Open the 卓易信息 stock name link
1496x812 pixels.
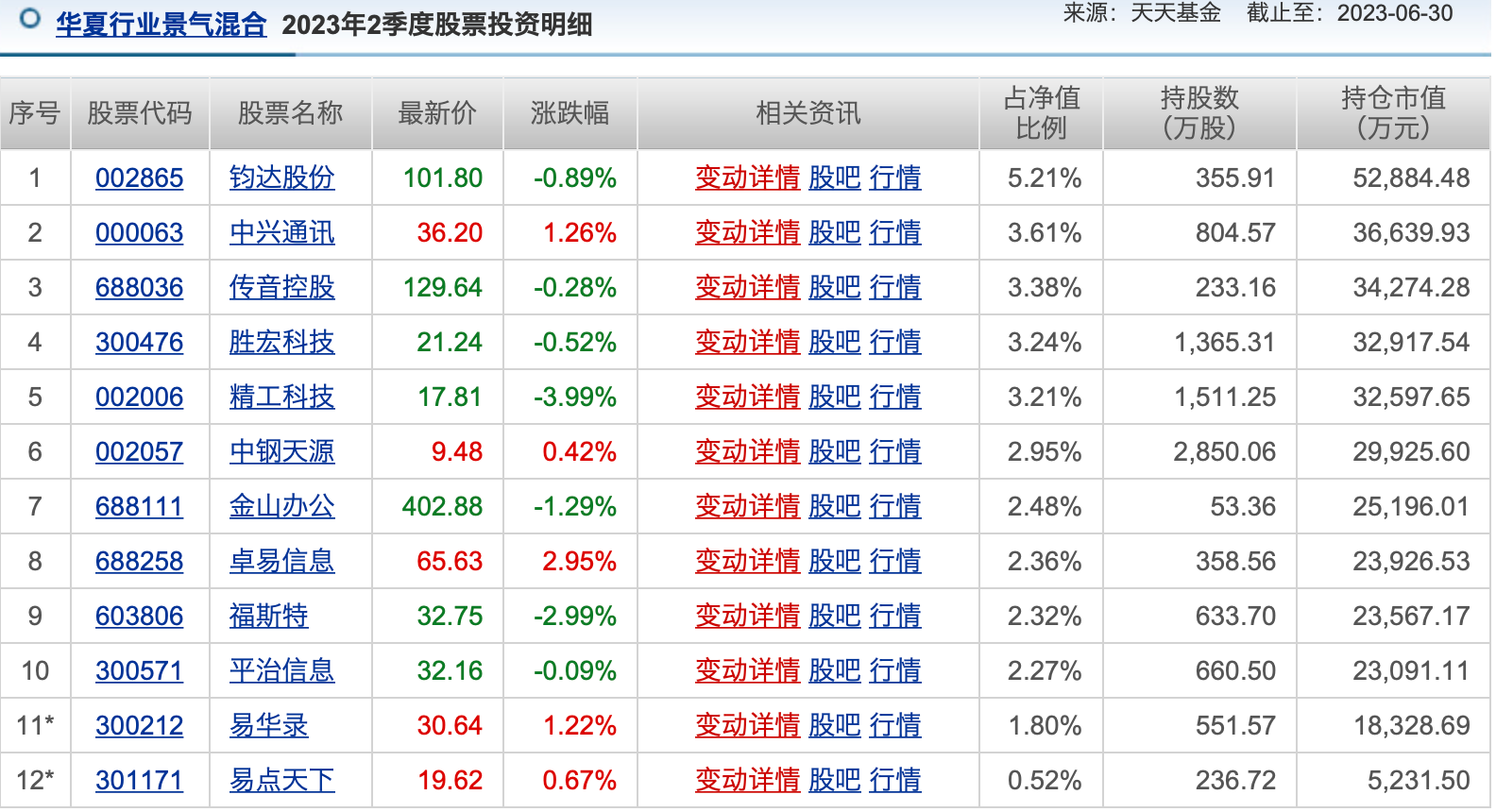(281, 562)
